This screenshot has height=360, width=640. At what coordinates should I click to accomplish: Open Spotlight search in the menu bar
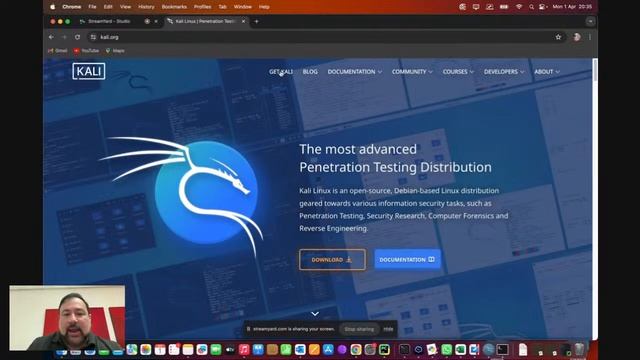click(531, 7)
